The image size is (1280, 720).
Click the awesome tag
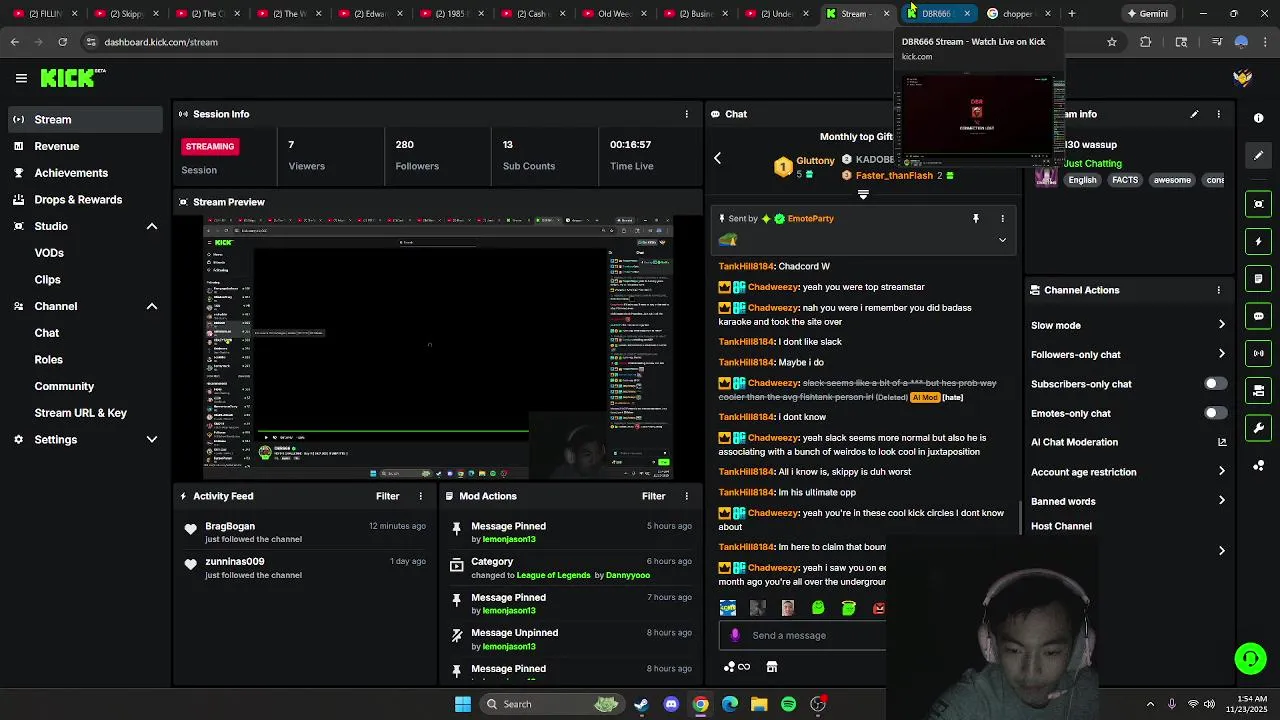1172,180
